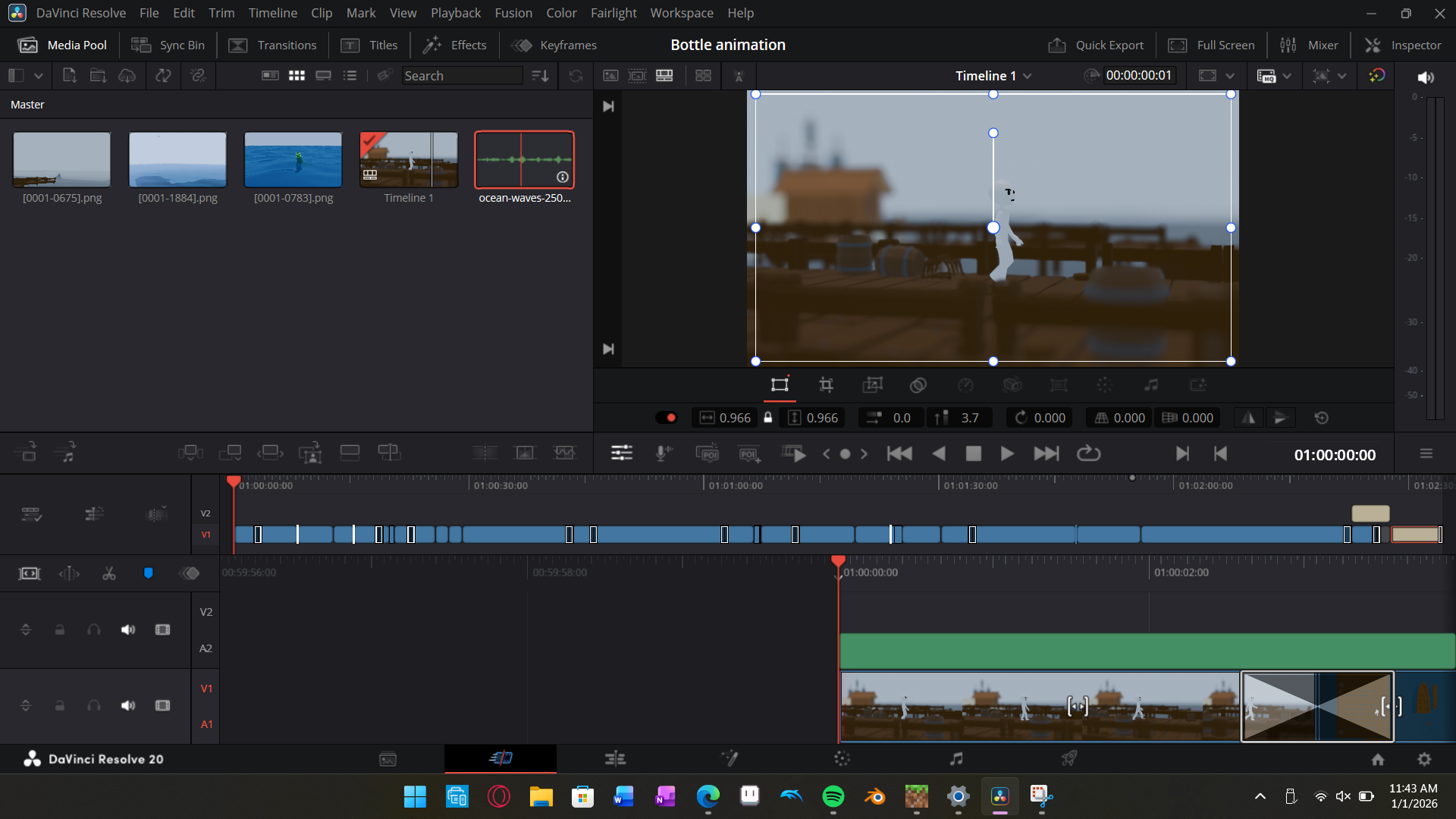
Task: Open the sort order dropdown
Action: [x=540, y=76]
